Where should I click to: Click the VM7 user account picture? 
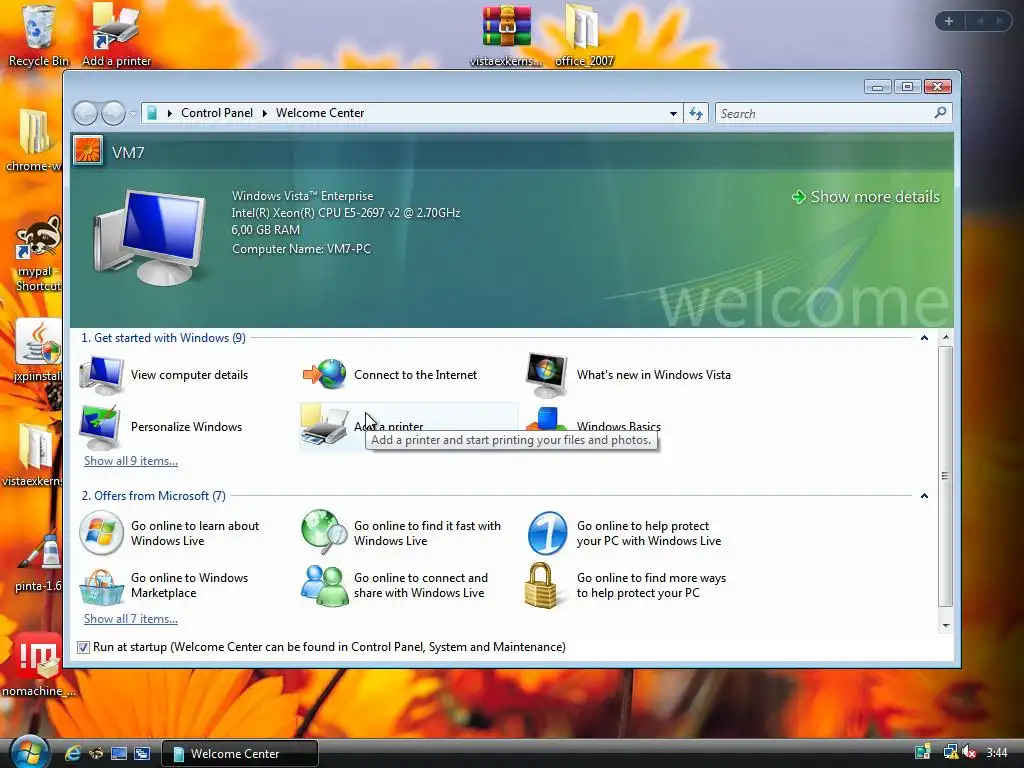pyautogui.click(x=88, y=151)
